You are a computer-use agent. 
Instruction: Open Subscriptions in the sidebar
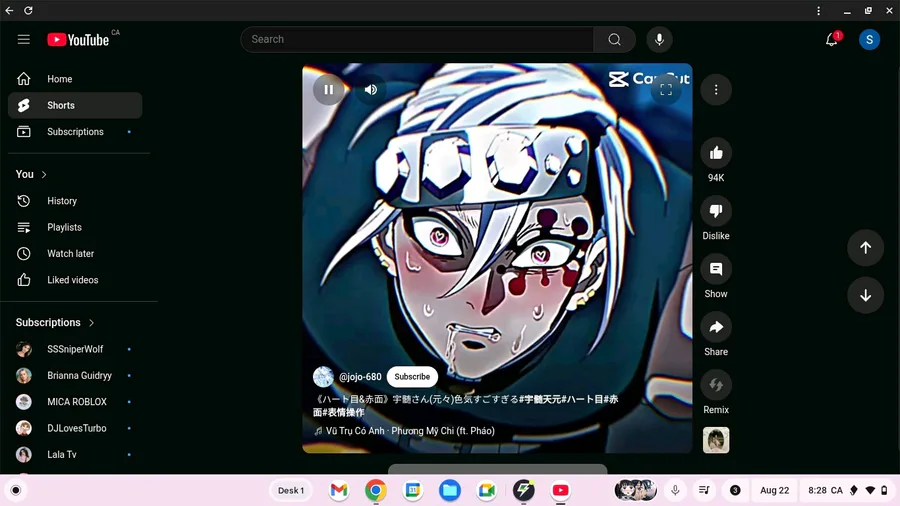point(75,132)
